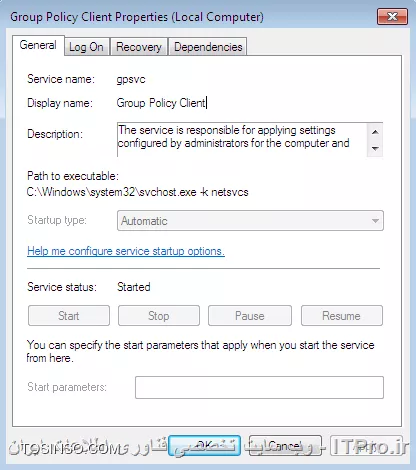Open the Log On tab
This screenshot has width=416, height=470.
pos(86,47)
